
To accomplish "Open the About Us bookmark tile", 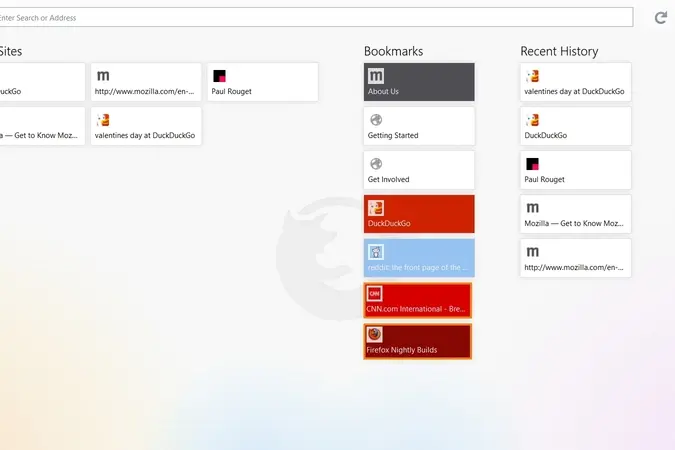I will click(419, 82).
